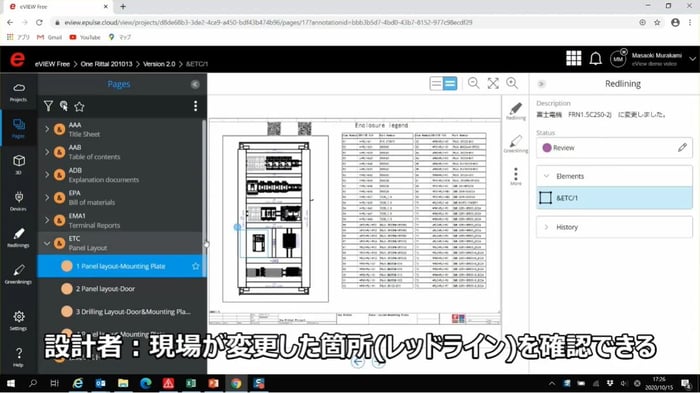Select the Redlining pencil tool
Image resolution: width=700 pixels, height=393 pixels.
point(516,111)
